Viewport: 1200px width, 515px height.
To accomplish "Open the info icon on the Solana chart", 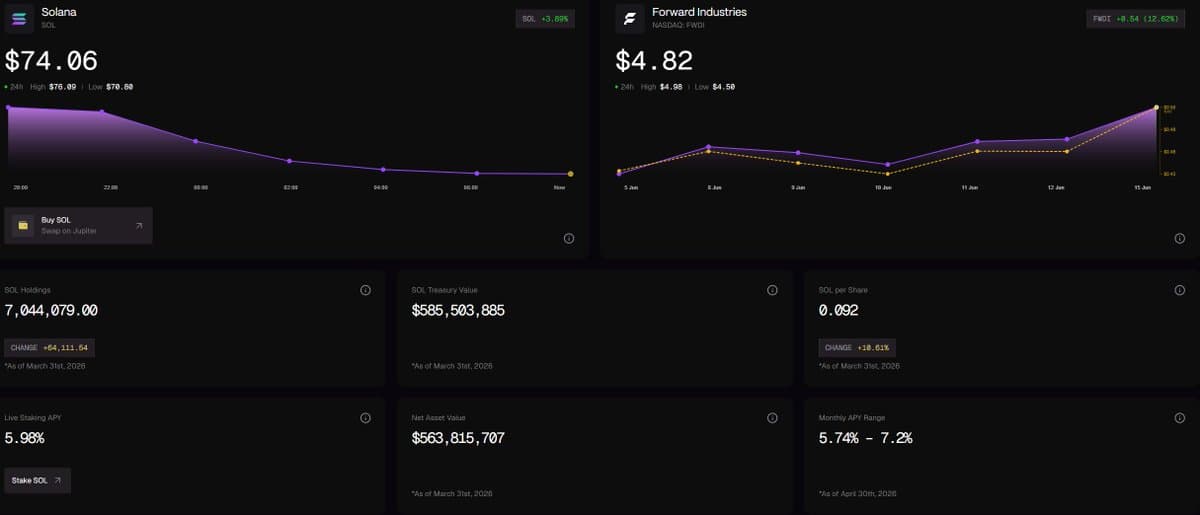I will [x=568, y=238].
